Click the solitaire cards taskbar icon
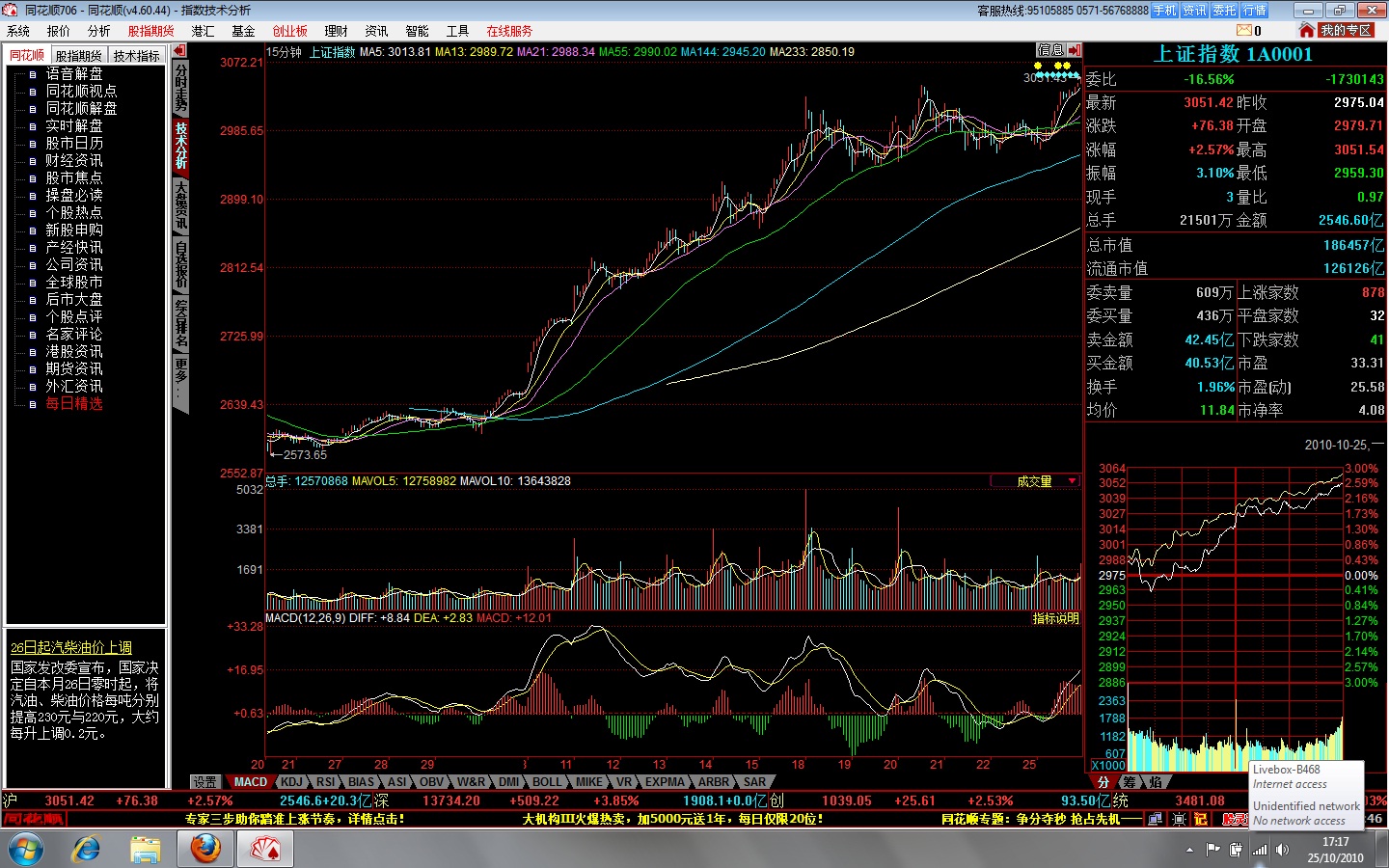1389x868 pixels. [x=264, y=849]
